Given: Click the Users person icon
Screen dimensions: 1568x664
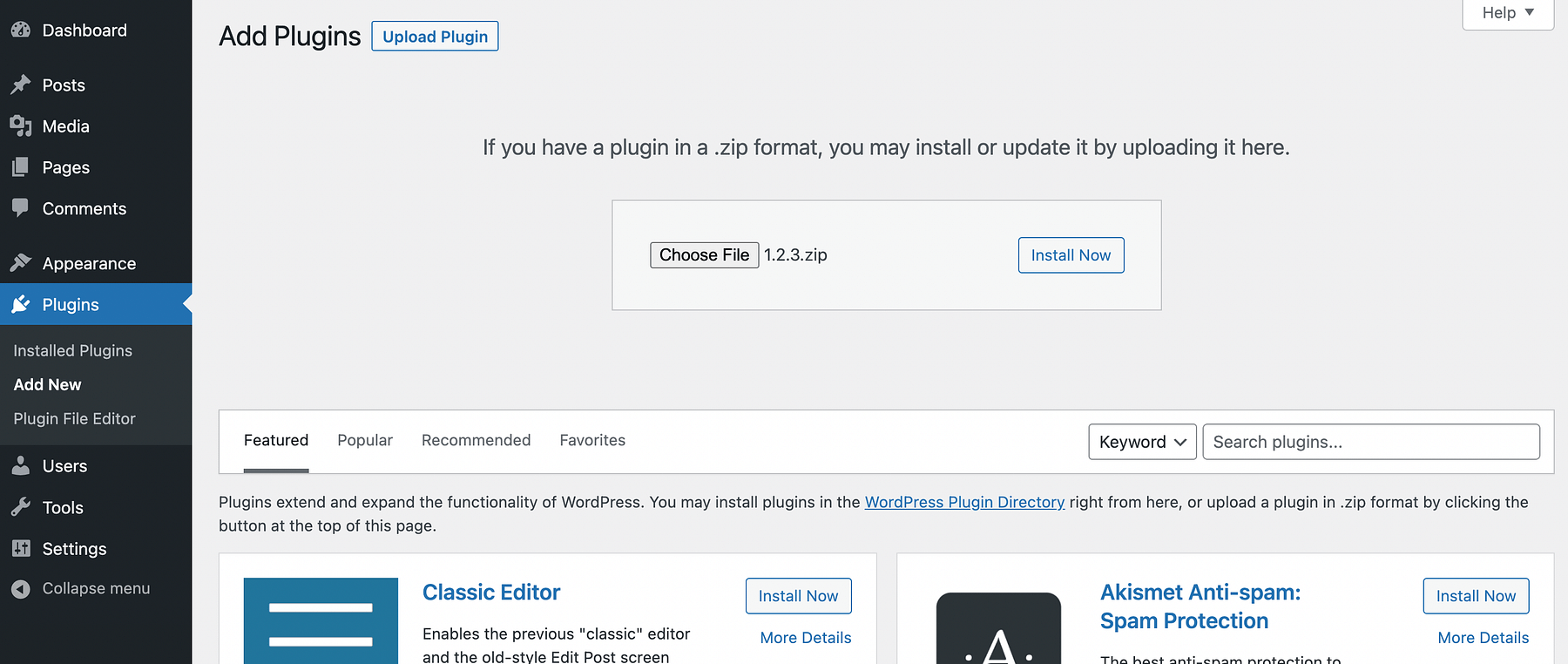Looking at the screenshot, I should point(21,466).
